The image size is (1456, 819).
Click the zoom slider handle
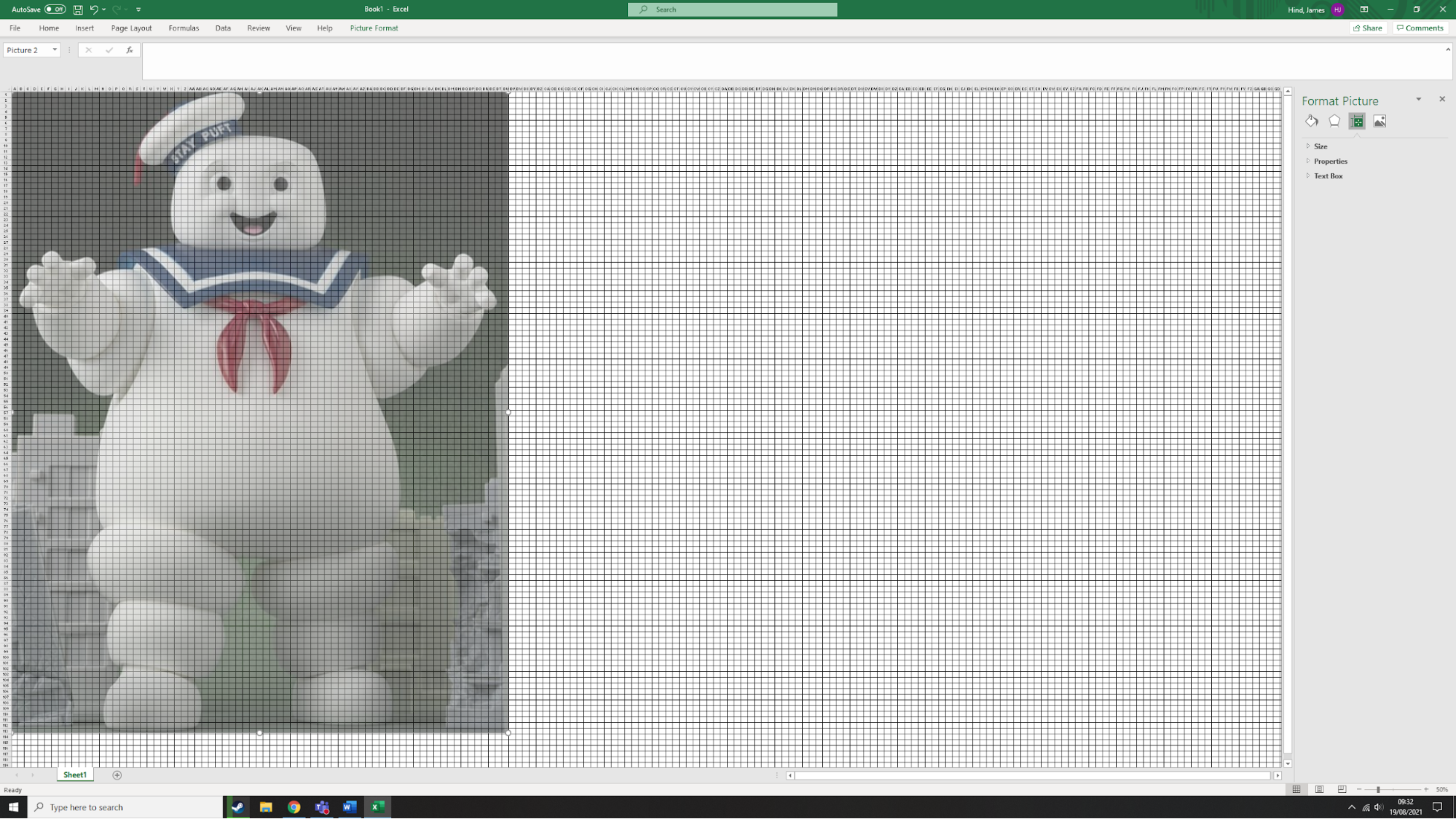click(1378, 790)
